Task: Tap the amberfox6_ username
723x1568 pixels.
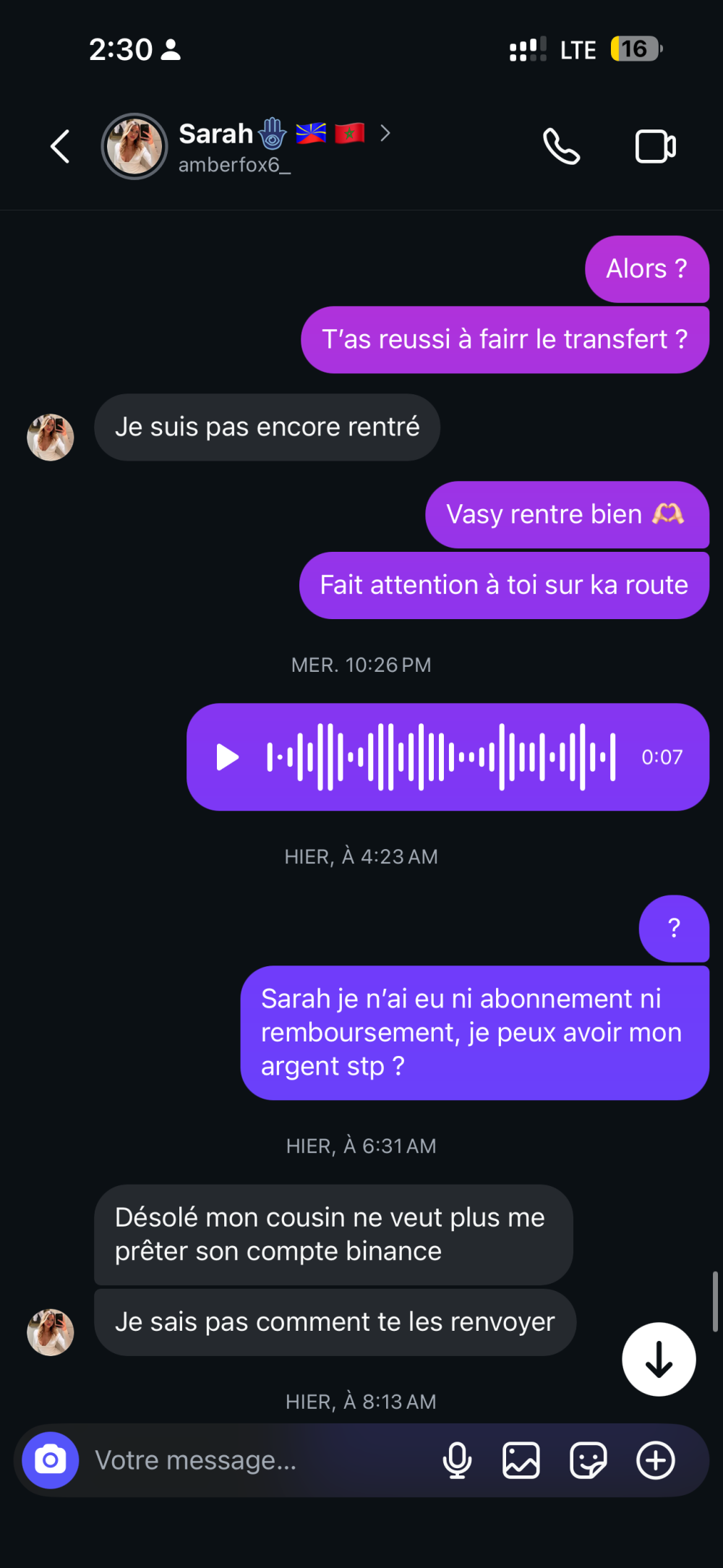Action: 234,165
